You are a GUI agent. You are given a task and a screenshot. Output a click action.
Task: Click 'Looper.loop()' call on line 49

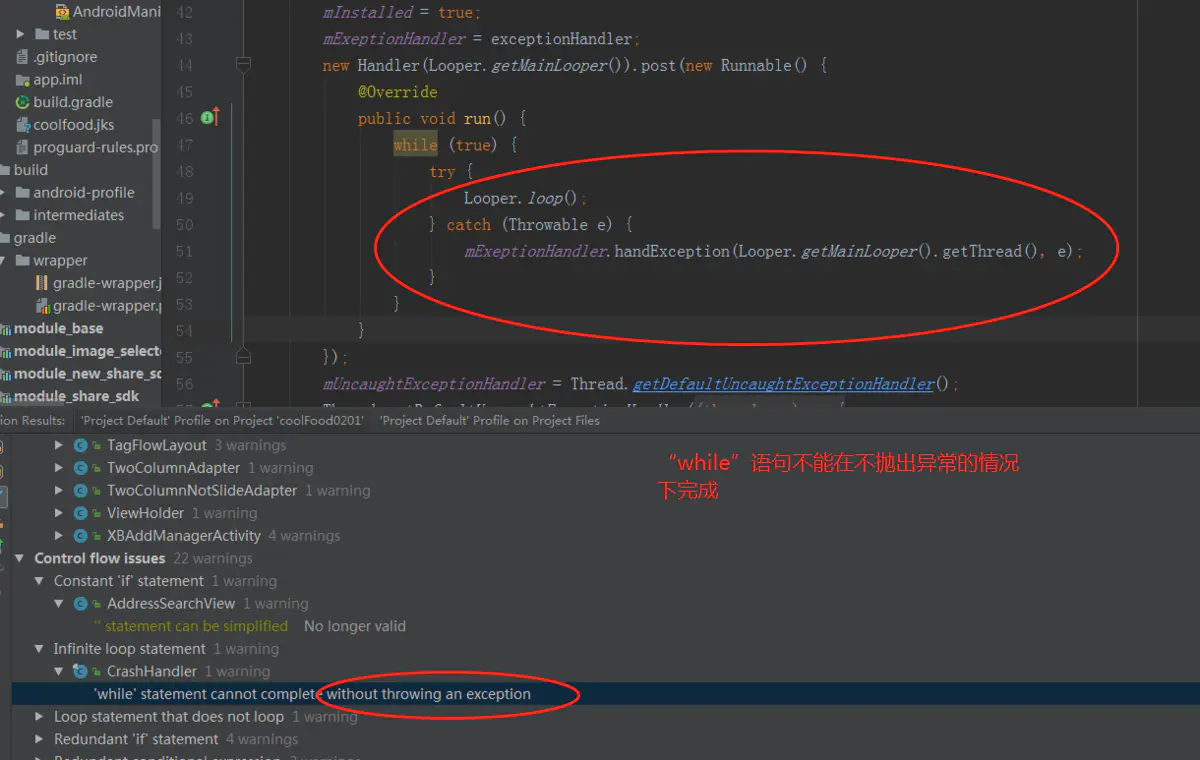pyautogui.click(x=521, y=198)
